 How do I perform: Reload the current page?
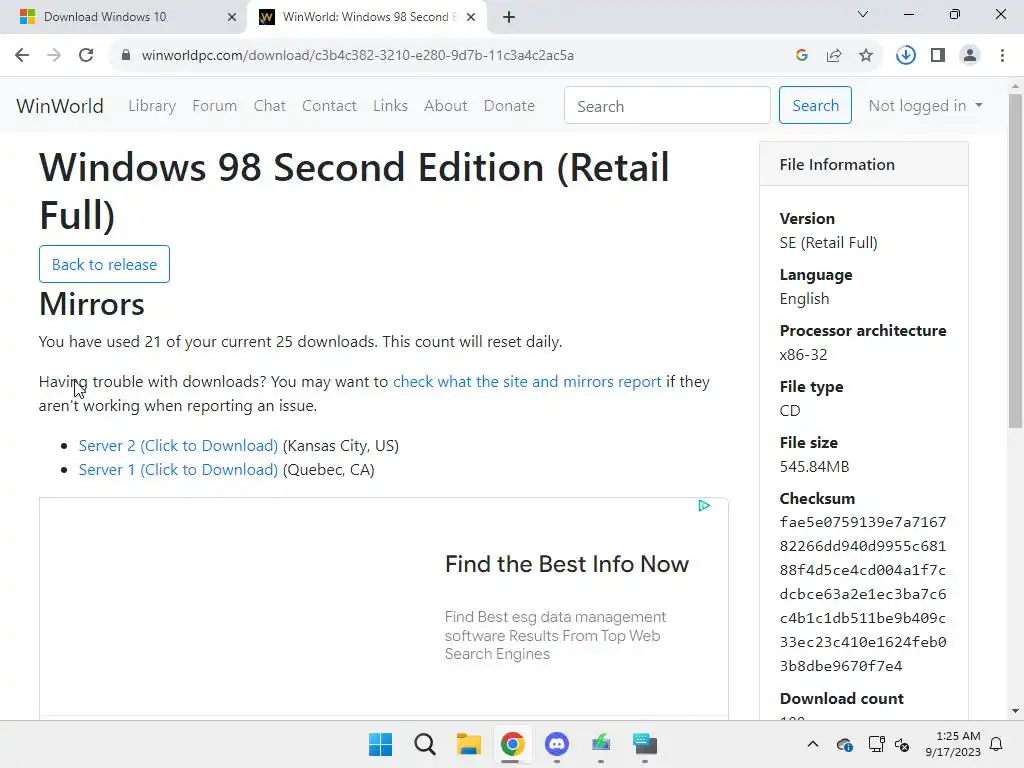tap(86, 56)
